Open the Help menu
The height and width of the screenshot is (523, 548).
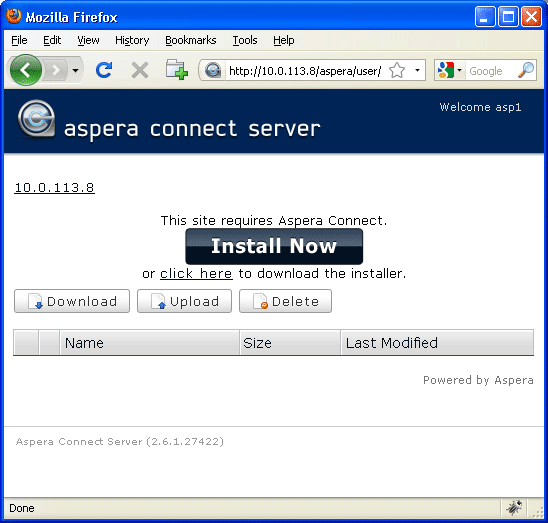point(283,40)
